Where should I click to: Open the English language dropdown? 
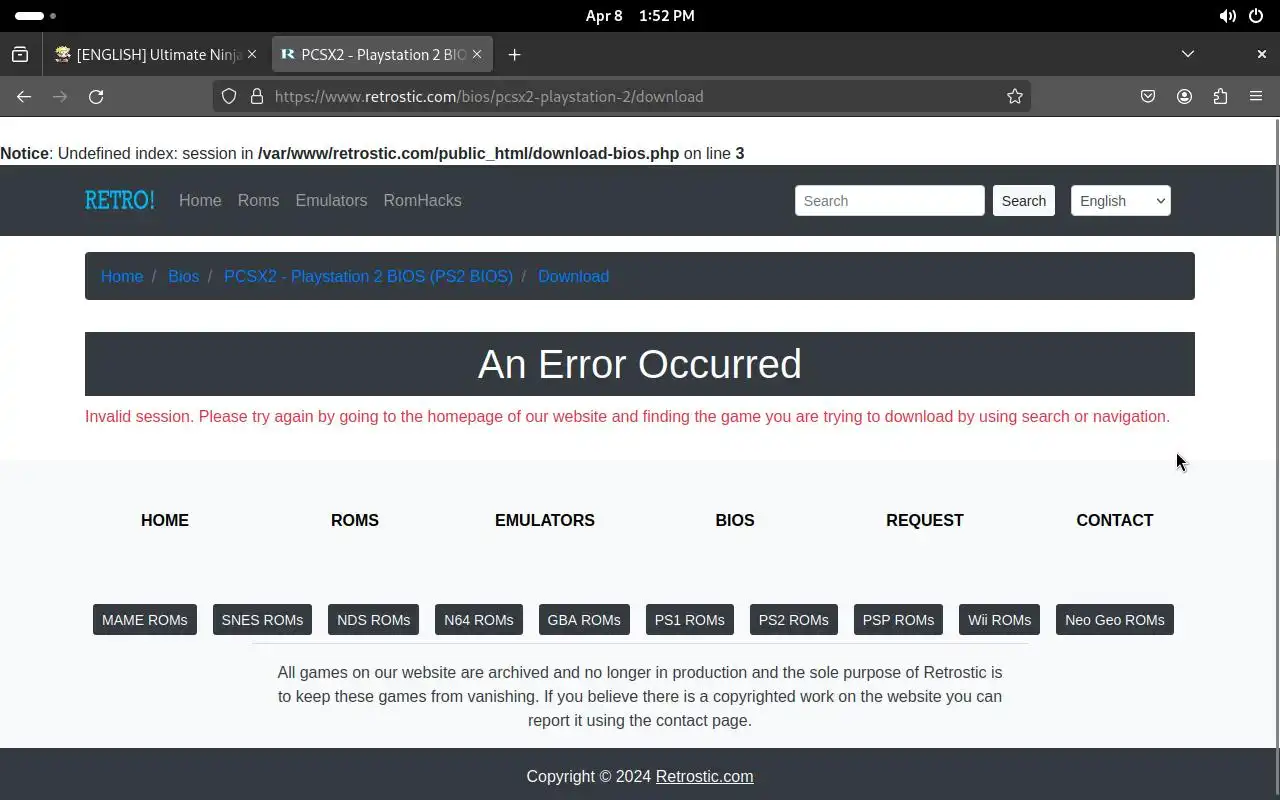(1120, 201)
